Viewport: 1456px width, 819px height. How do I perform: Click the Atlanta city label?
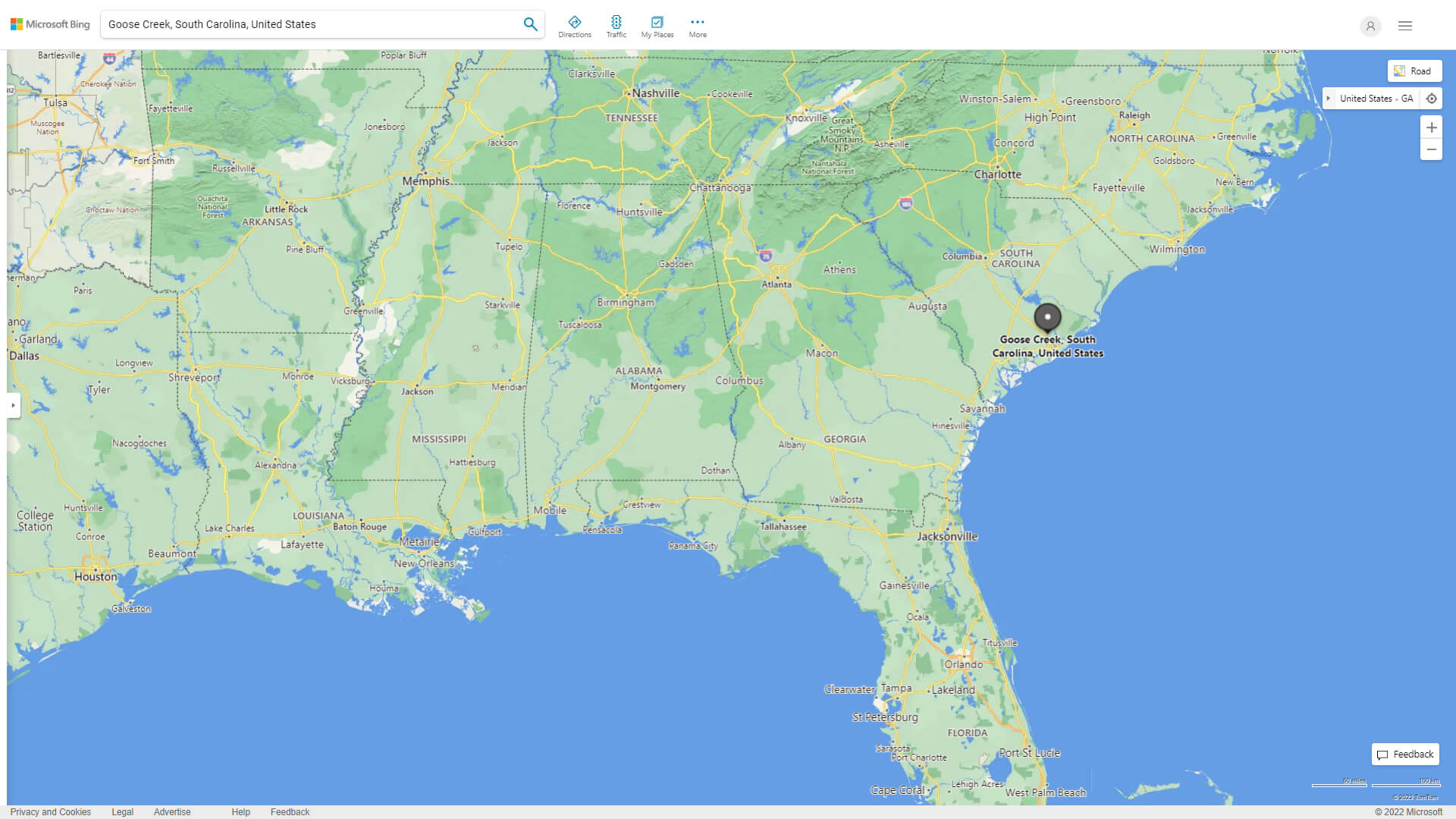(x=777, y=284)
